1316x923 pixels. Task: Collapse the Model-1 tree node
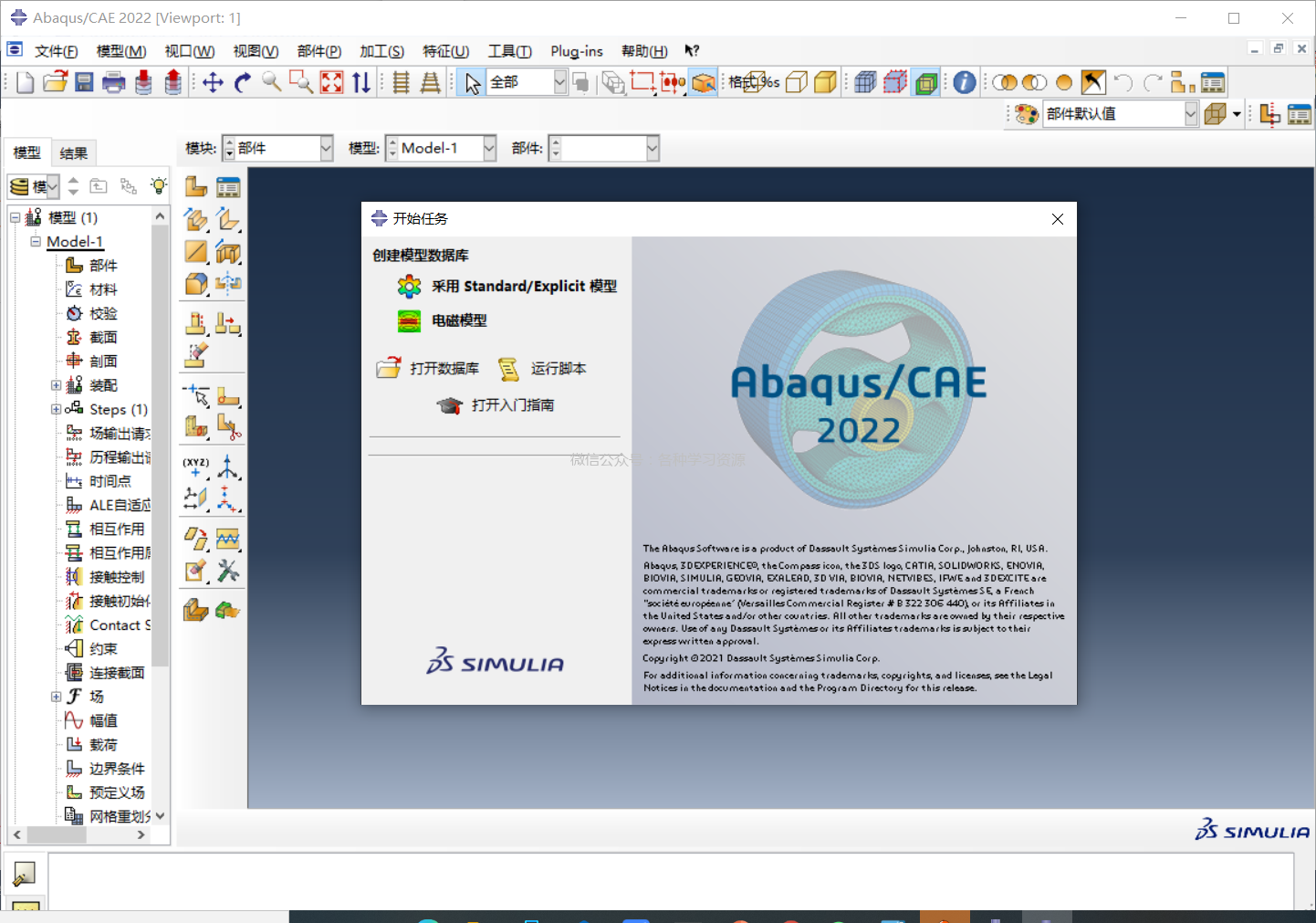(36, 242)
